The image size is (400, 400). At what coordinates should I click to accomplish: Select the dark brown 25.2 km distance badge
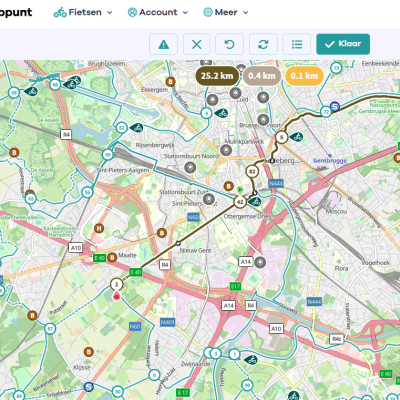[217, 76]
